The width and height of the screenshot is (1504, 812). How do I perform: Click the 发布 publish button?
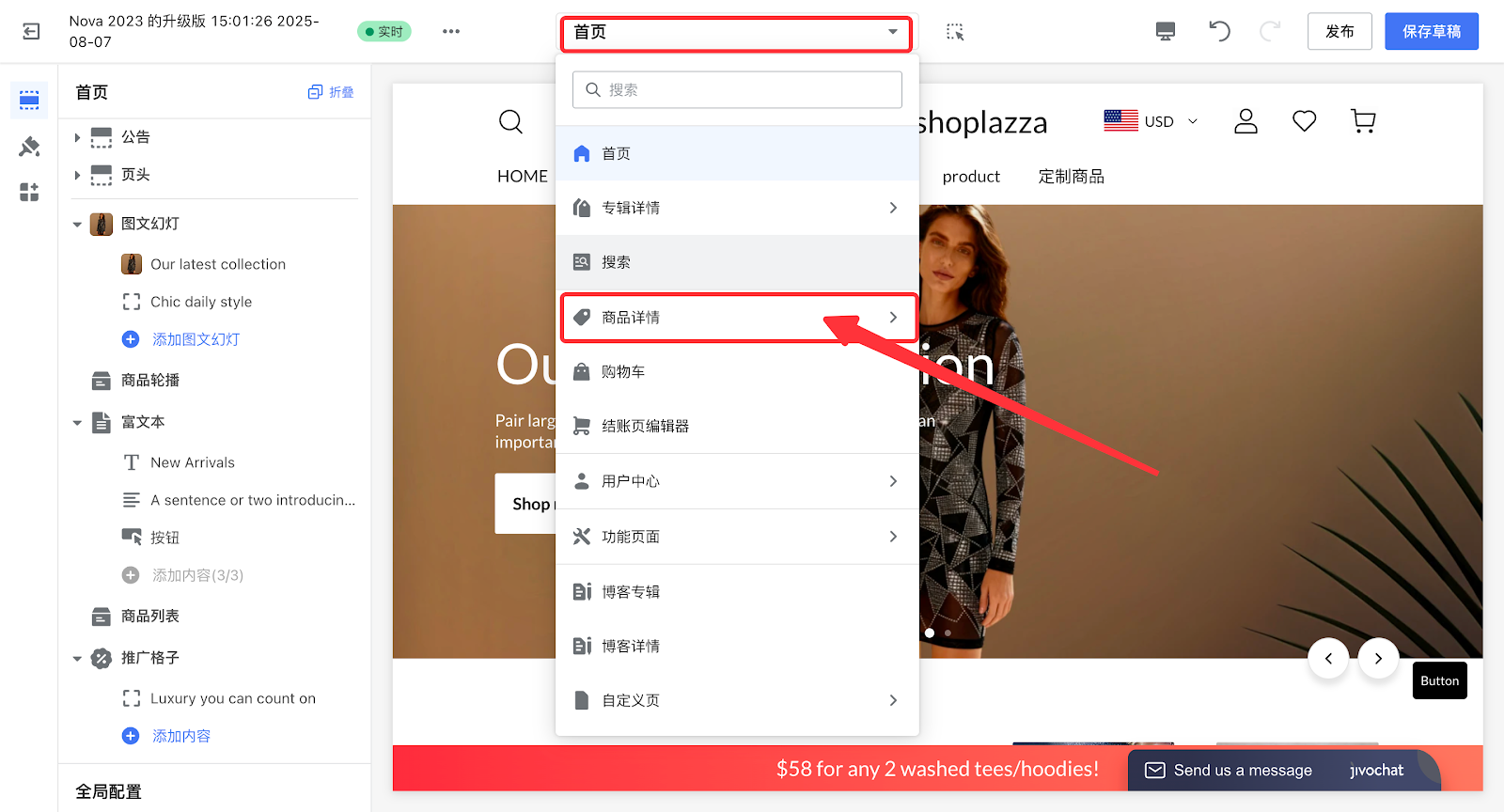(x=1339, y=32)
